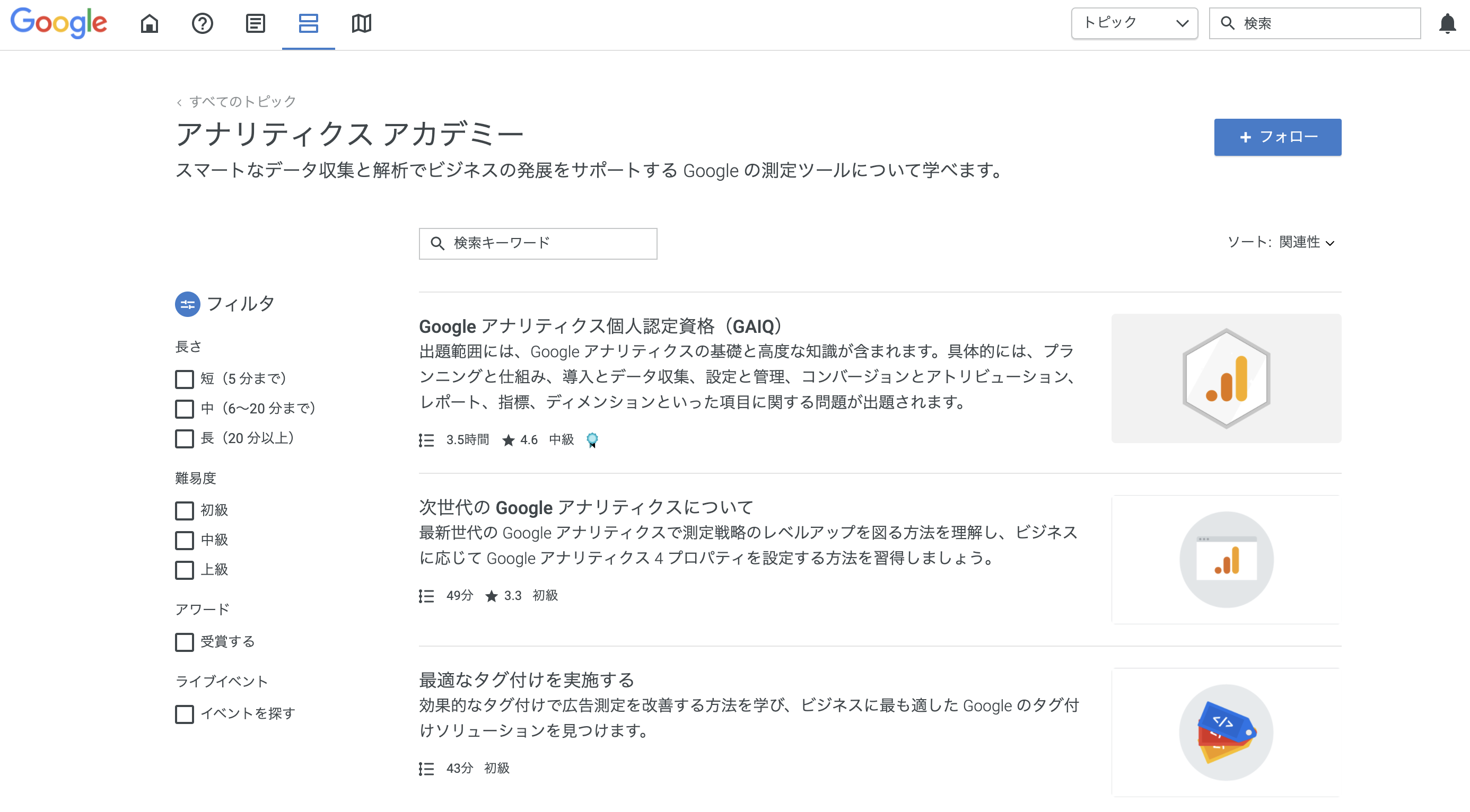
Task: Check the 初級 difficulty filter
Action: pos(185,510)
